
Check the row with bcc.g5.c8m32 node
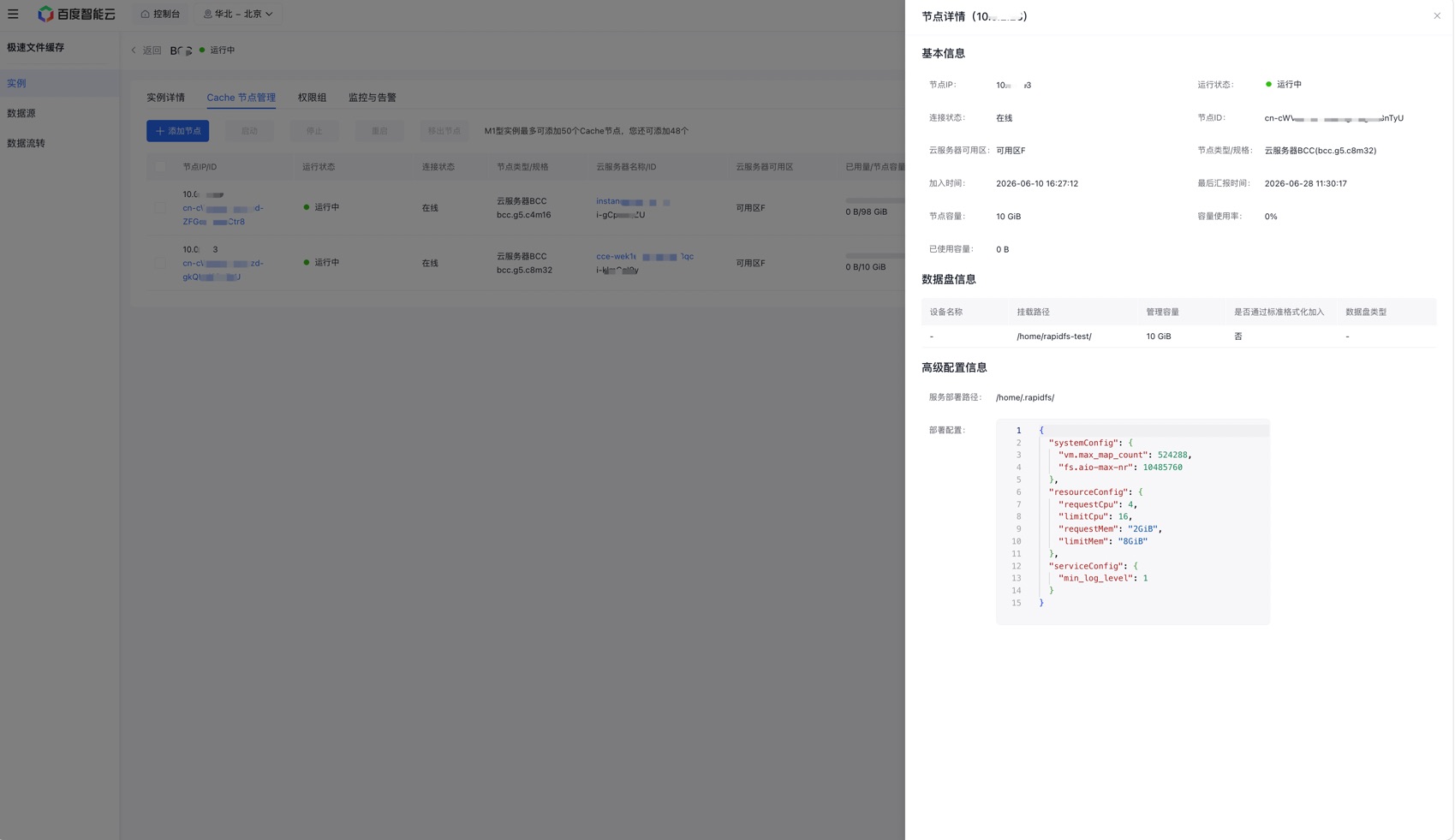click(160, 263)
